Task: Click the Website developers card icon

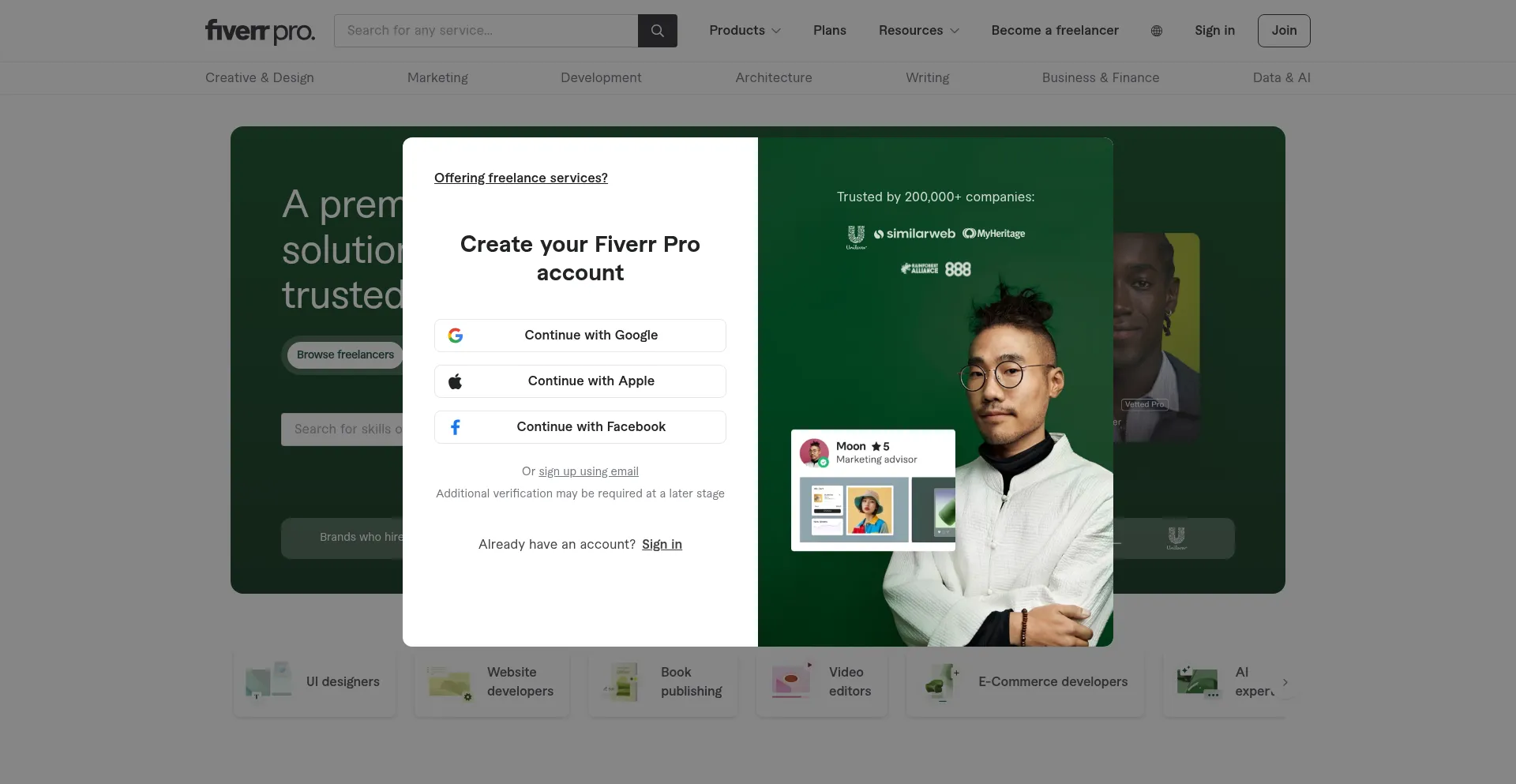Action: (x=449, y=682)
